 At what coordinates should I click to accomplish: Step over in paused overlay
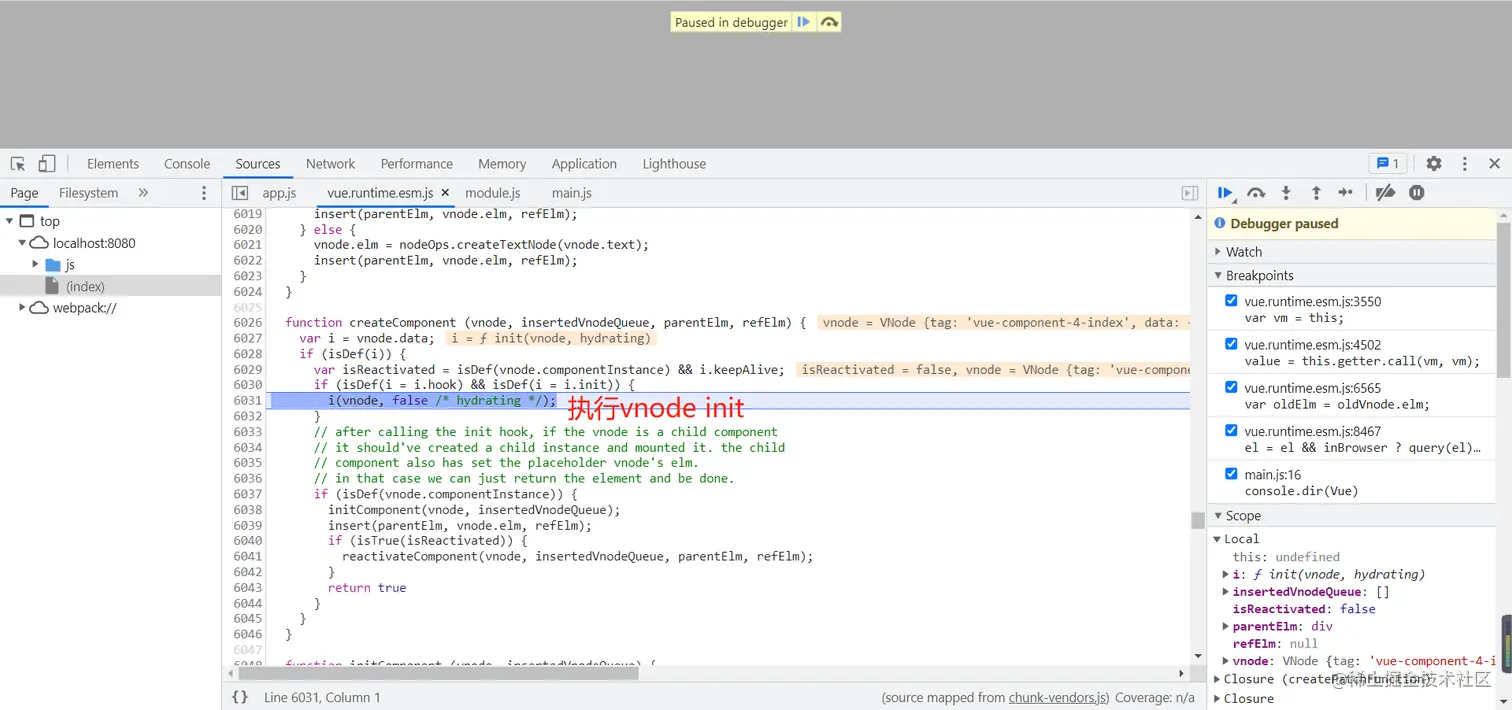click(829, 22)
